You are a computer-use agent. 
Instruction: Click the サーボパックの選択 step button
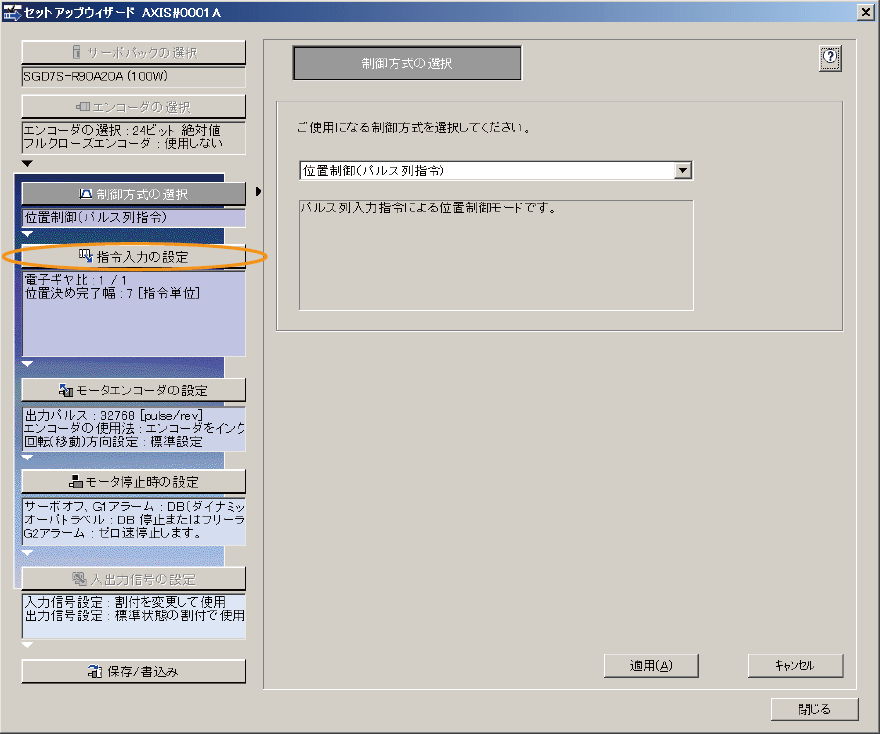pyautogui.click(x=133, y=52)
